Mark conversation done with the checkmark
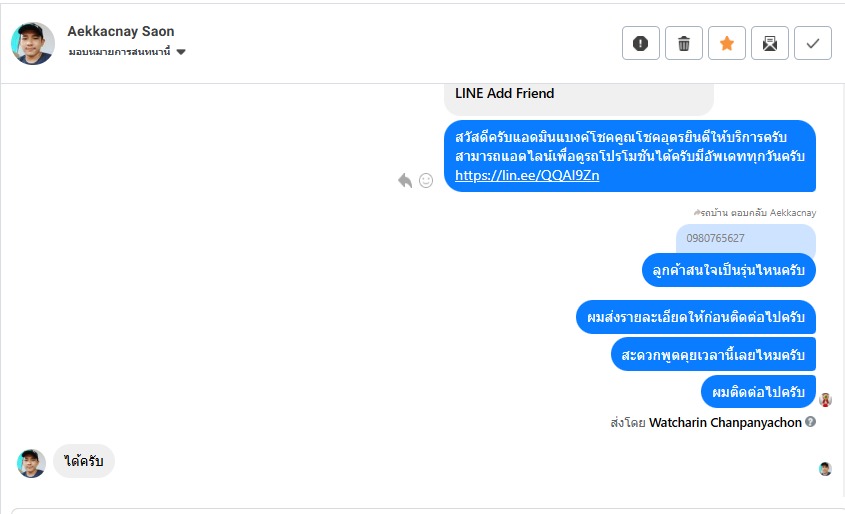 (x=813, y=43)
